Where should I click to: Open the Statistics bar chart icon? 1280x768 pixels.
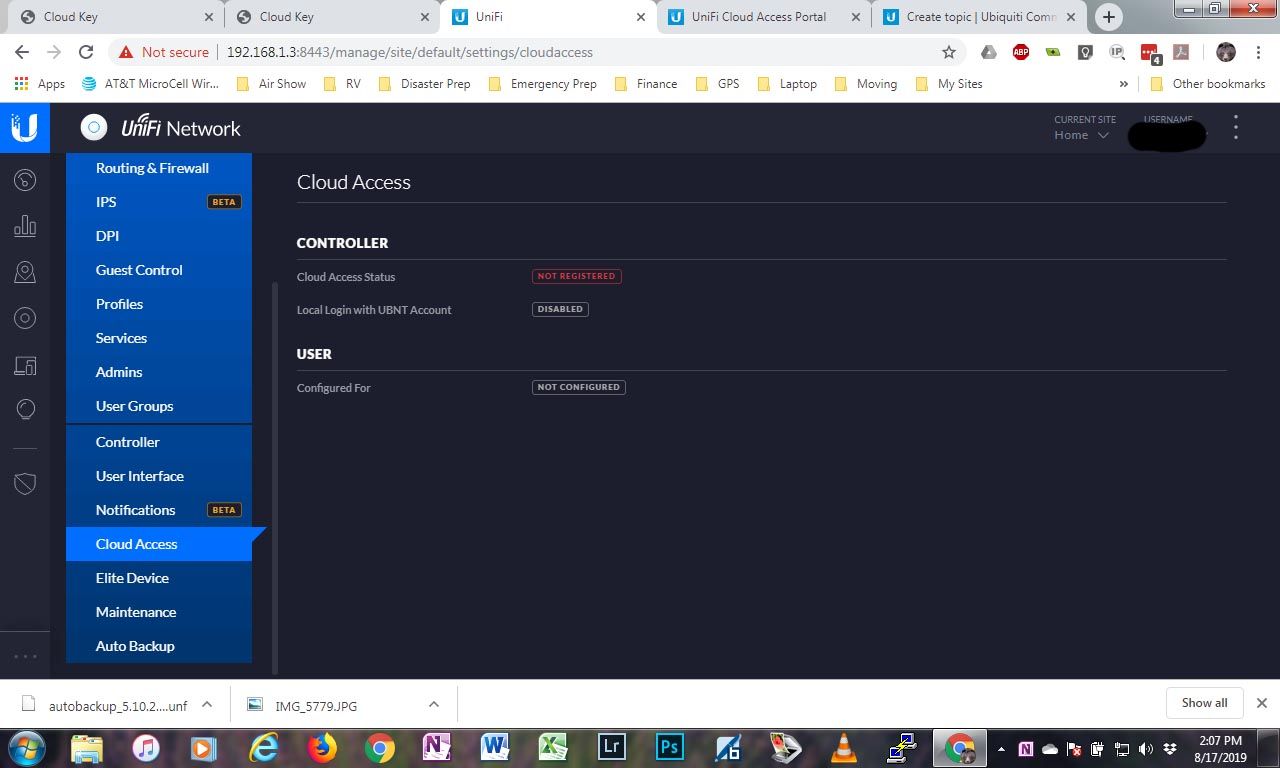click(25, 226)
